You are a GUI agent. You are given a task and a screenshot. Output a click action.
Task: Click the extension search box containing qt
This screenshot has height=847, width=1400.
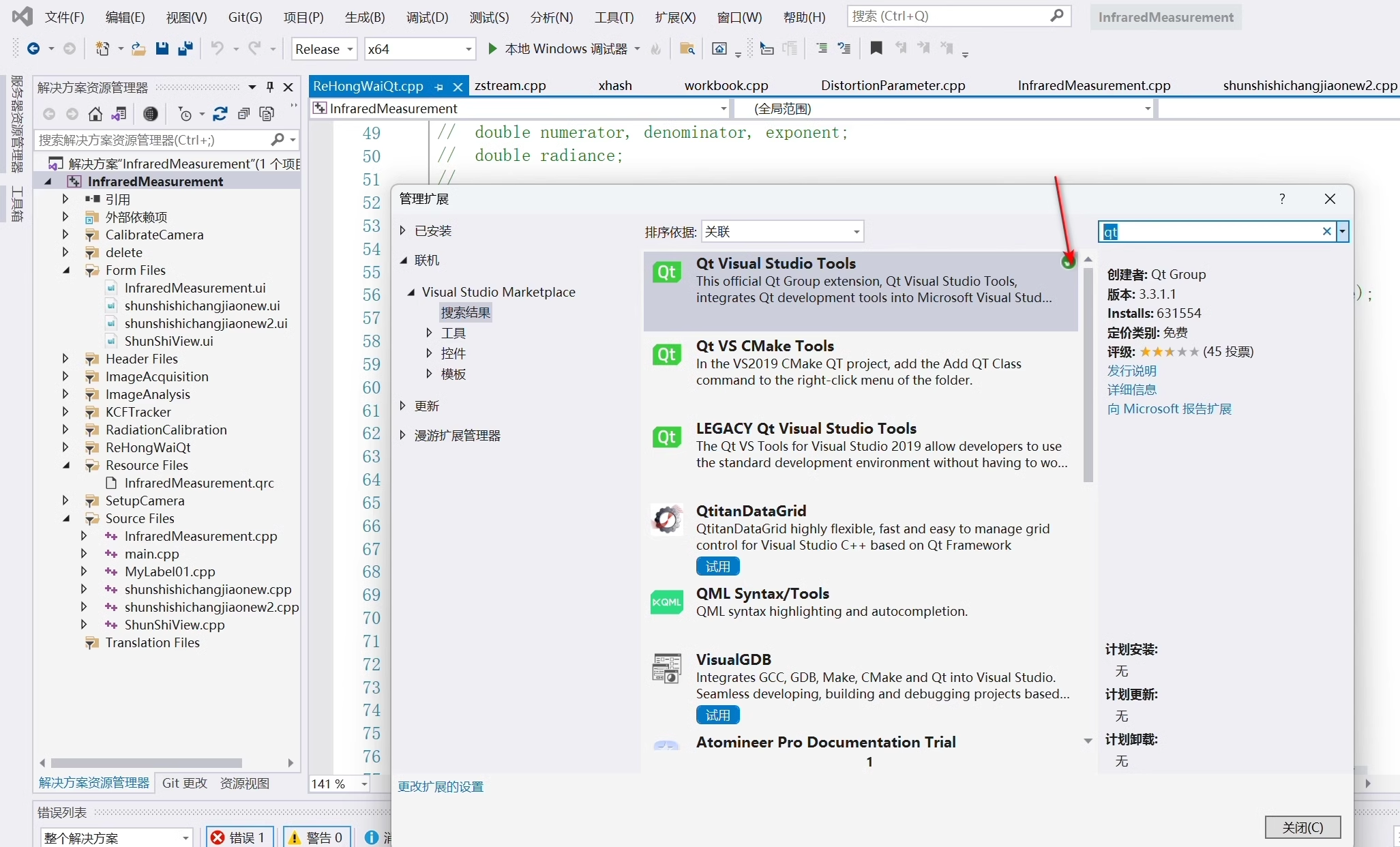pos(1214,232)
